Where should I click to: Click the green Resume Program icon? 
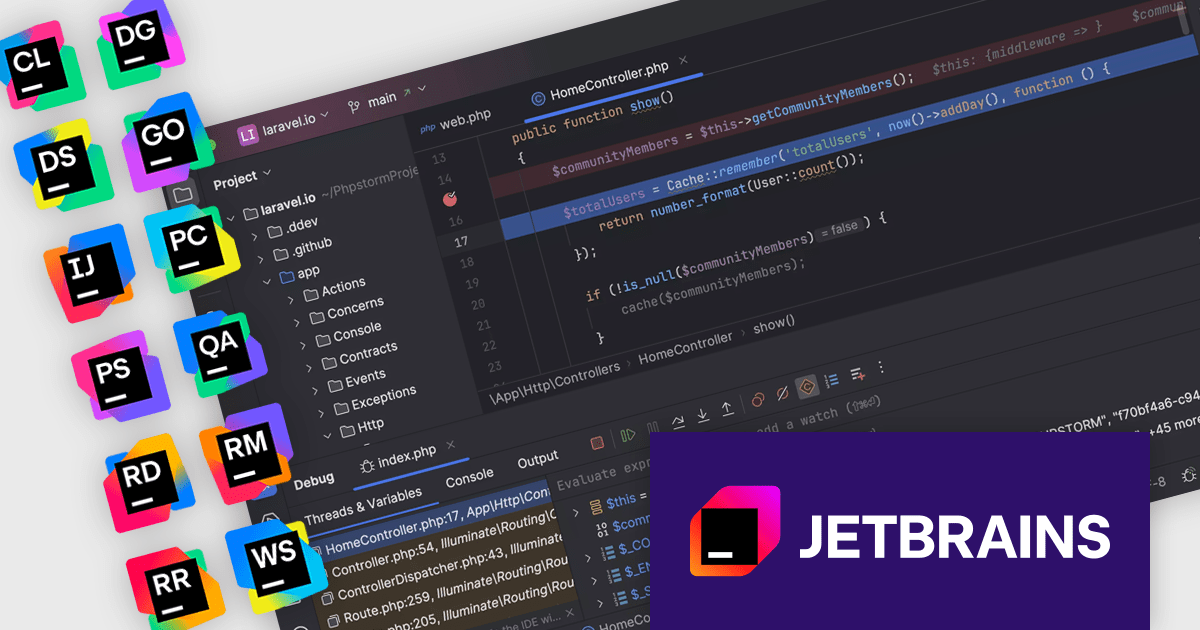pyautogui.click(x=628, y=435)
